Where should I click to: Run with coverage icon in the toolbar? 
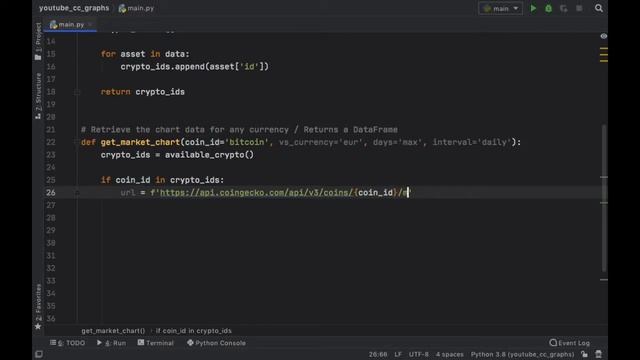coord(564,8)
